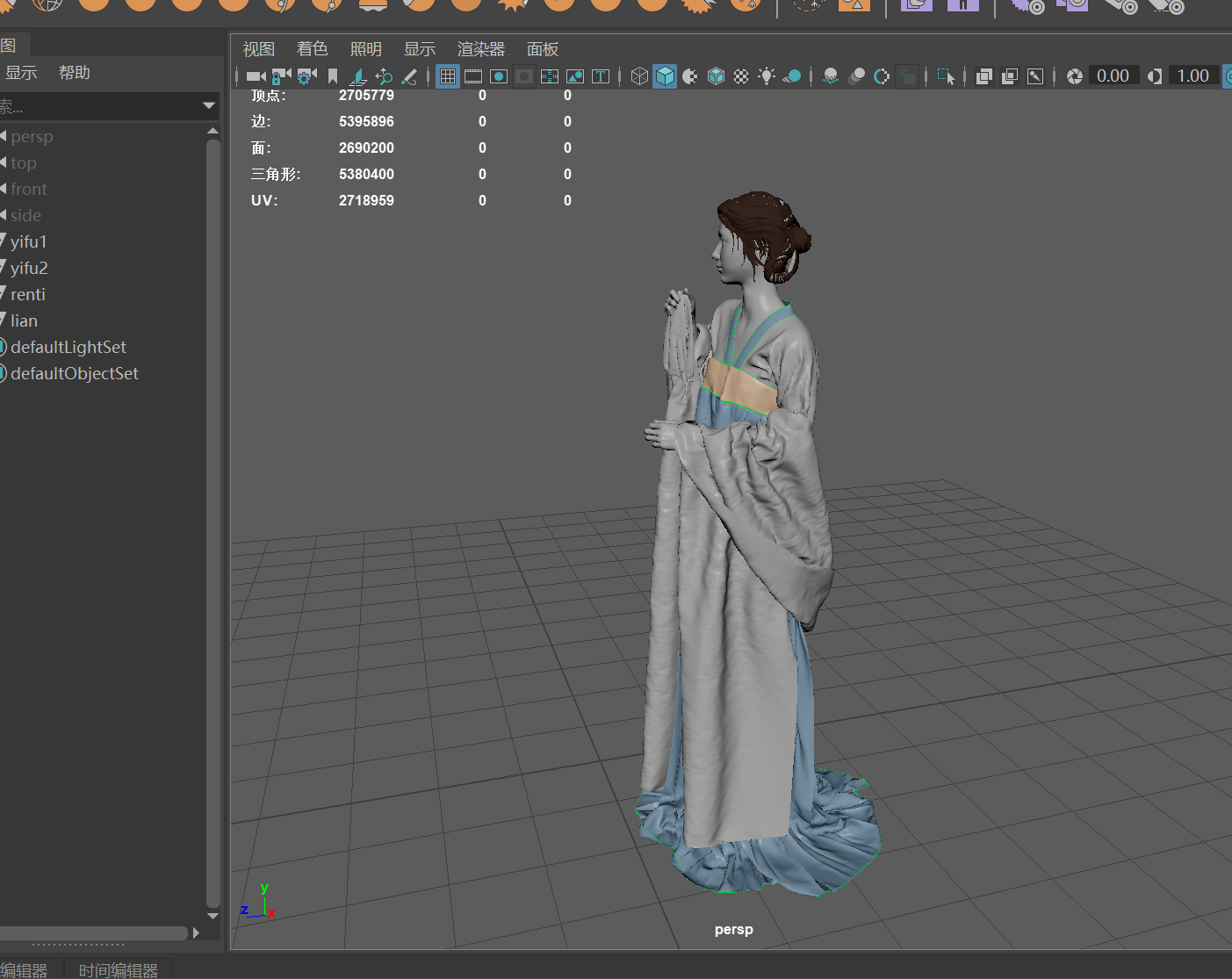Click the Motion Blur icon
This screenshot has width=1232, height=979.
click(x=856, y=76)
